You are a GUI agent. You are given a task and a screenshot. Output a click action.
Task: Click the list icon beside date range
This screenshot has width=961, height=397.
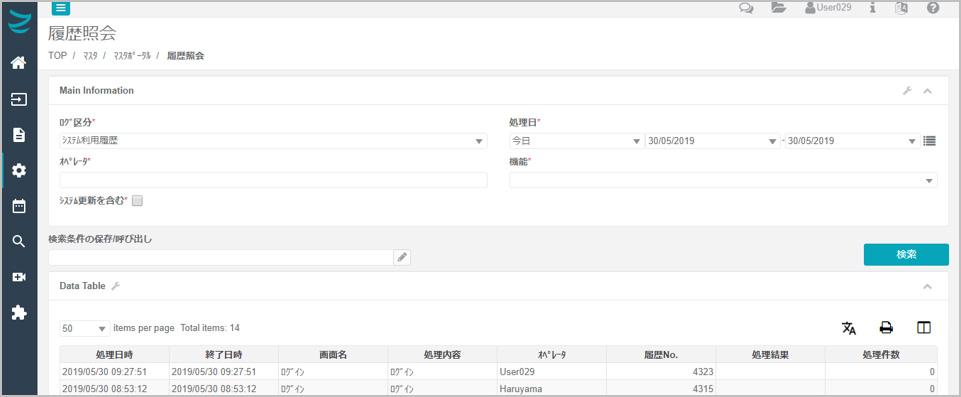(930, 141)
